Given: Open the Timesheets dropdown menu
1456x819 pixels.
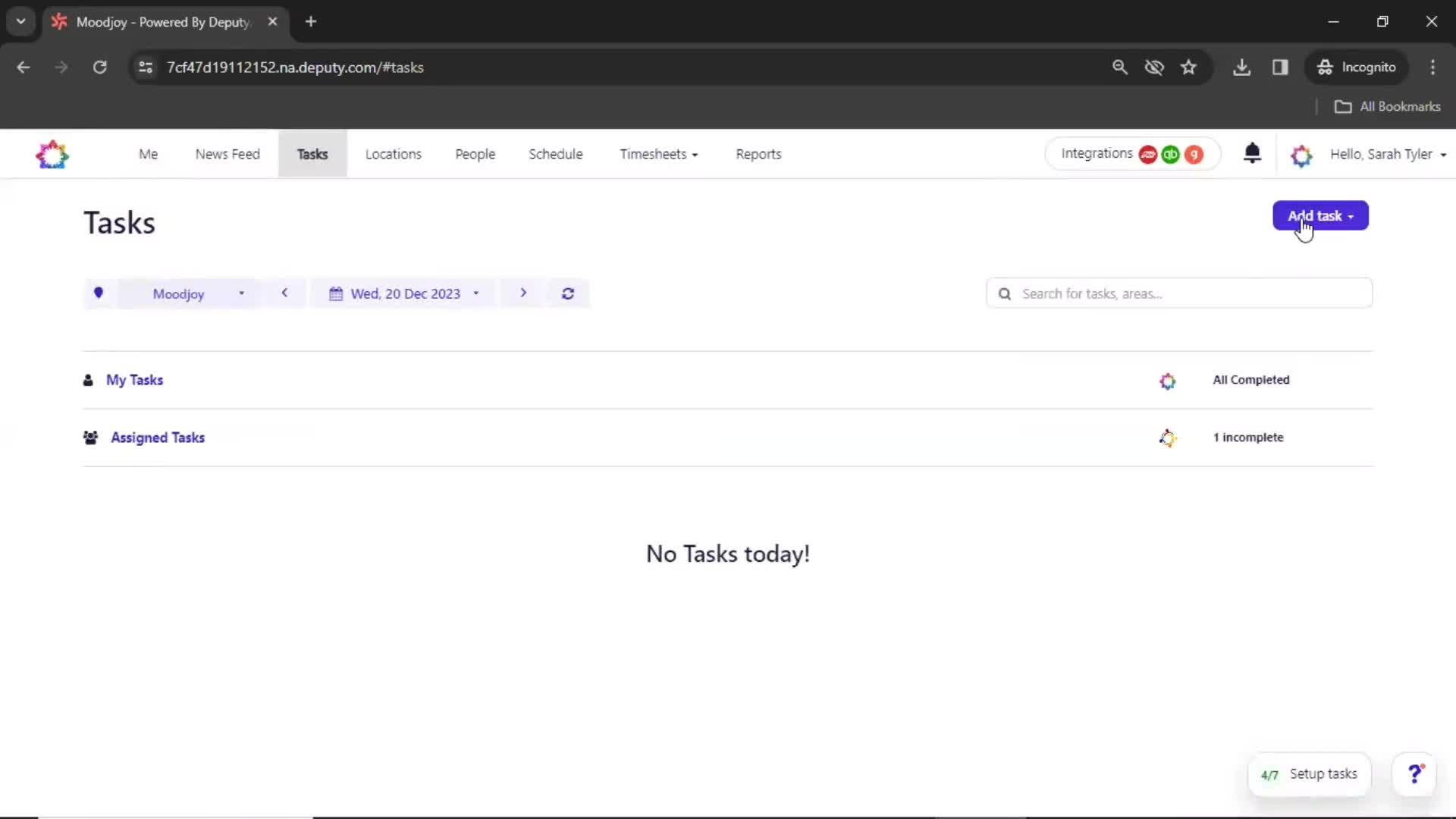Looking at the screenshot, I should pos(657,153).
